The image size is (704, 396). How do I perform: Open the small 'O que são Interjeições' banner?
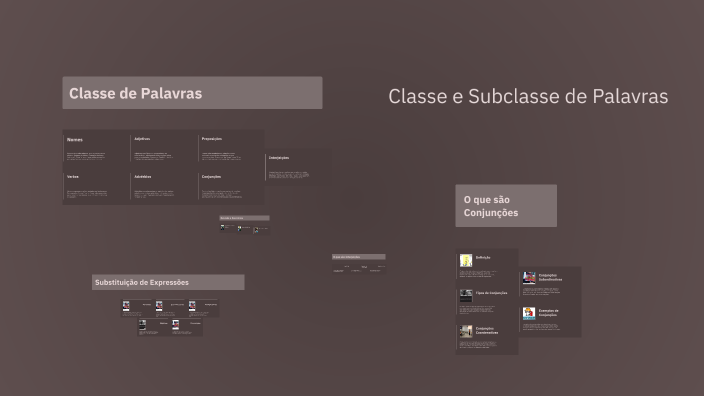click(359, 257)
